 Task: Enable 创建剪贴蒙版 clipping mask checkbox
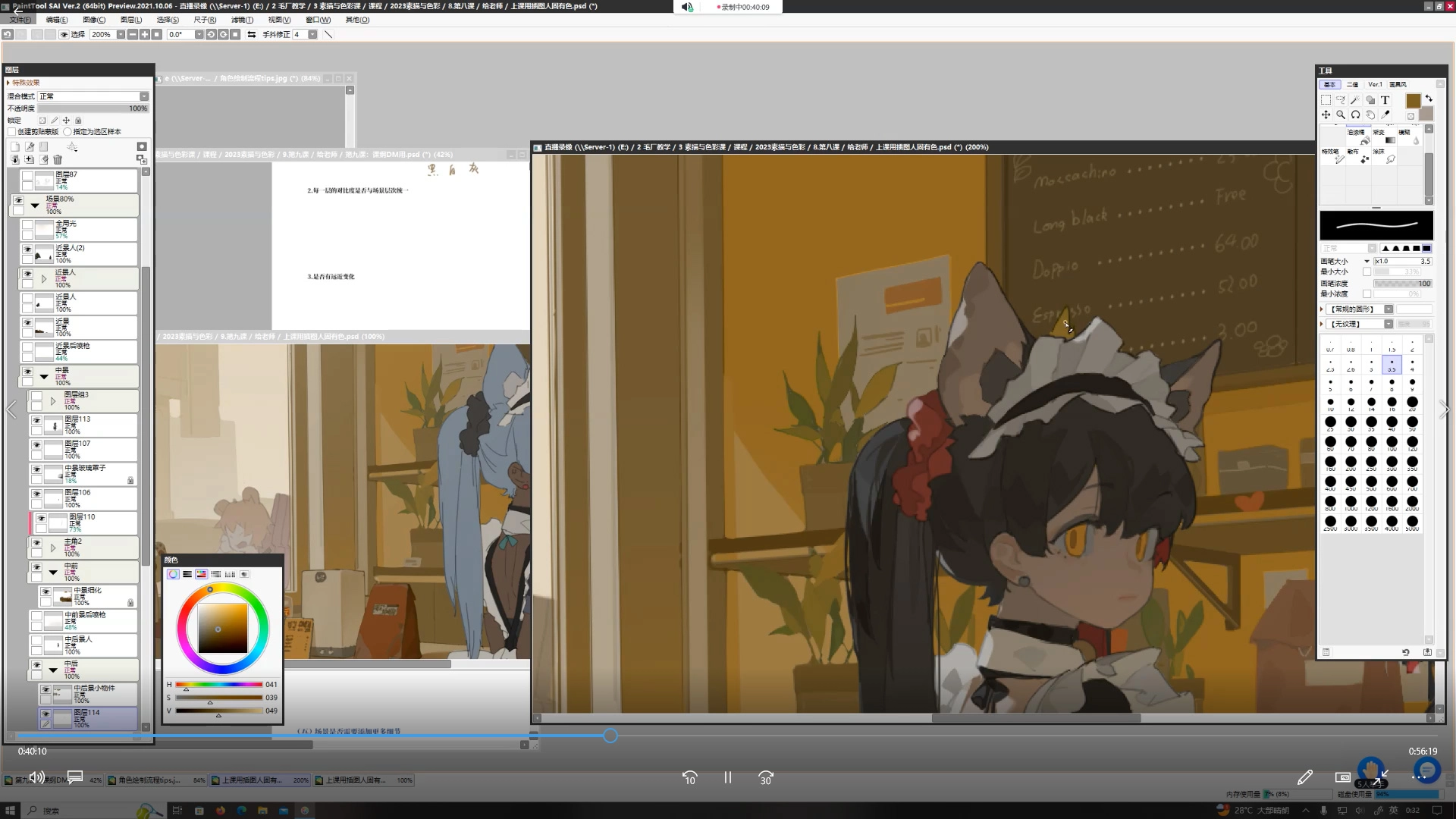pos(12,132)
